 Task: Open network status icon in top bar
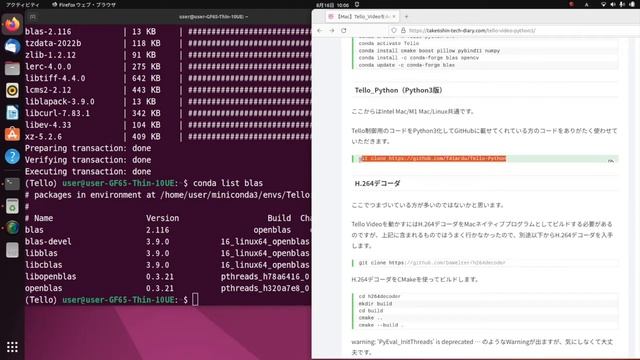point(603,4)
